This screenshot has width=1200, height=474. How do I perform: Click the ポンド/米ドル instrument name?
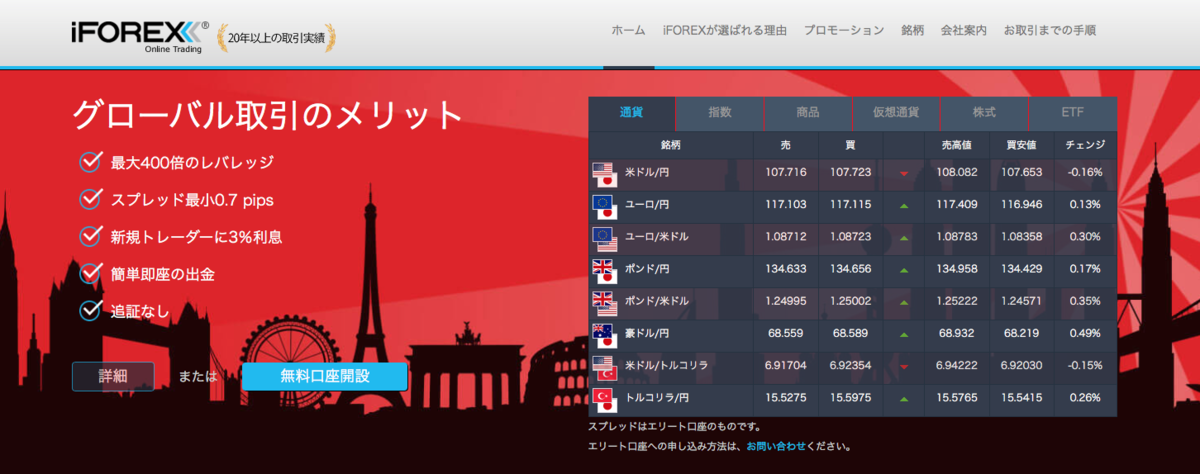[x=657, y=302]
